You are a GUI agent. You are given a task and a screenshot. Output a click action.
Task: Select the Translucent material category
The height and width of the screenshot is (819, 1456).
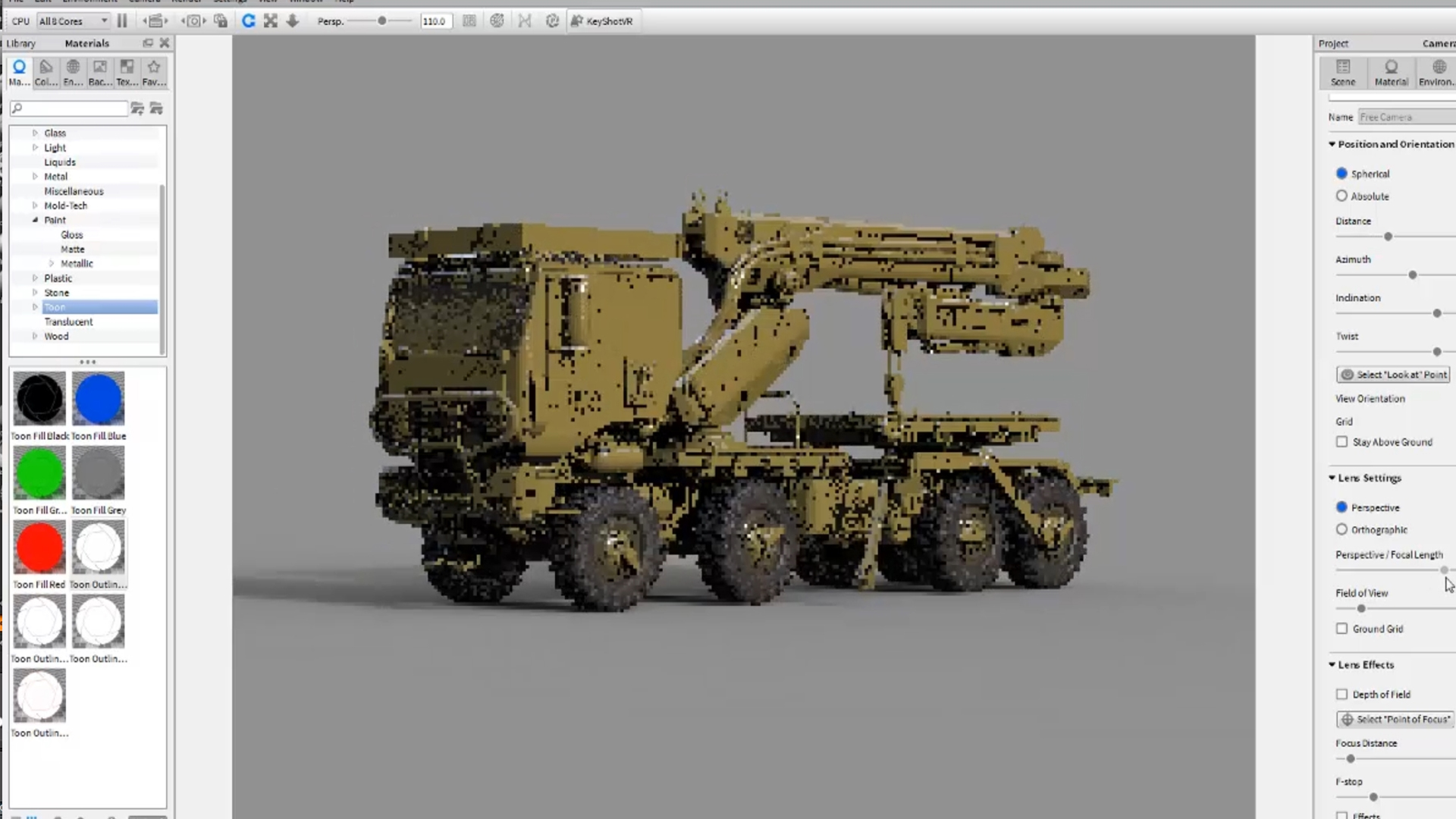point(68,322)
